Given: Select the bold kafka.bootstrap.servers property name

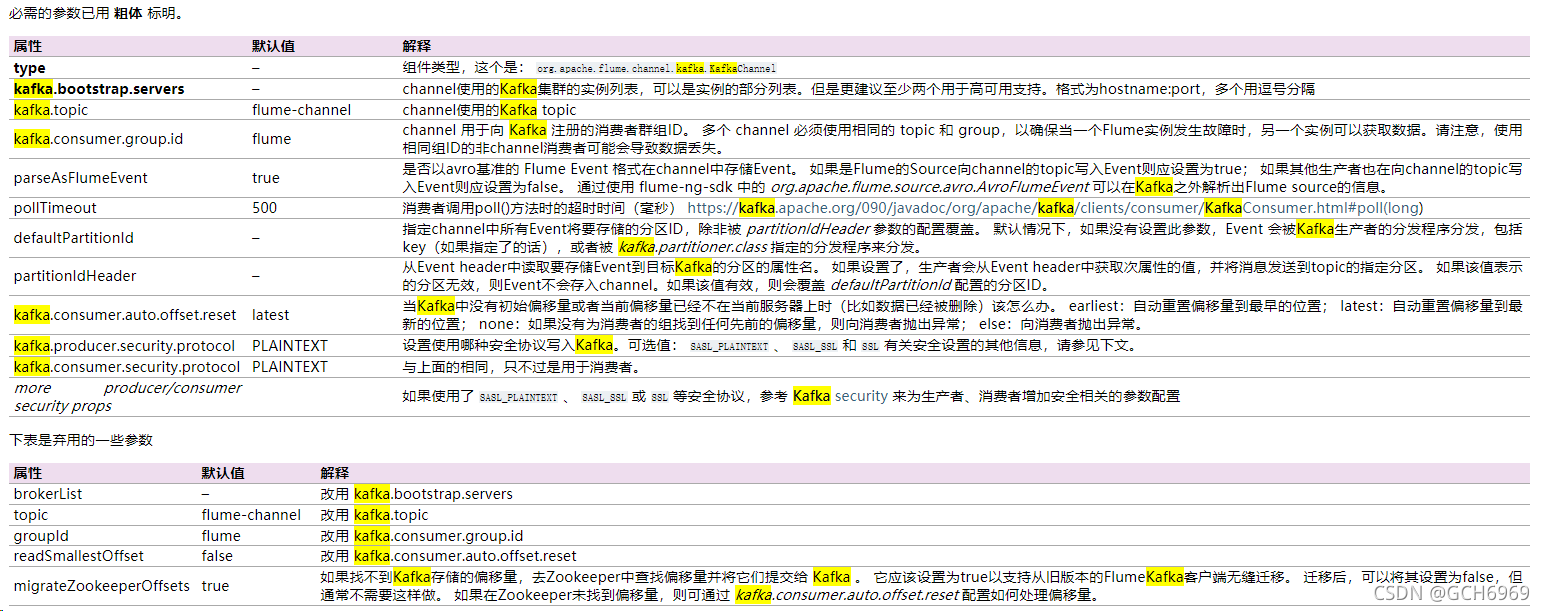Looking at the screenshot, I should point(97,88).
